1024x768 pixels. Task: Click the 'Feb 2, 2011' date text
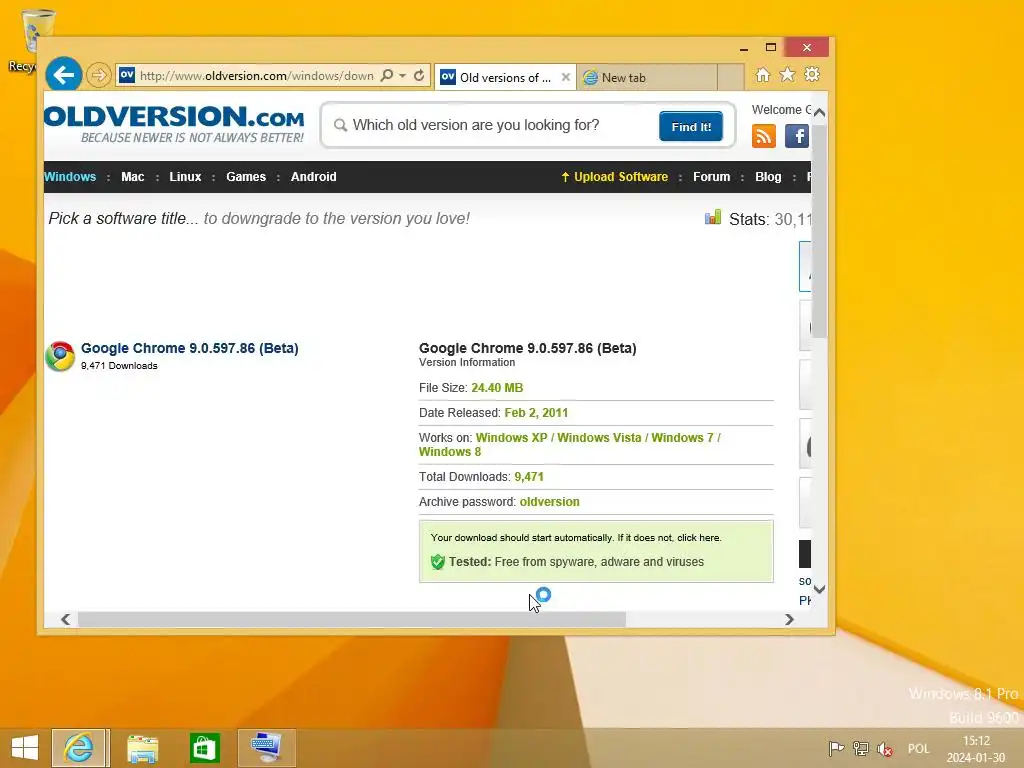[536, 413]
